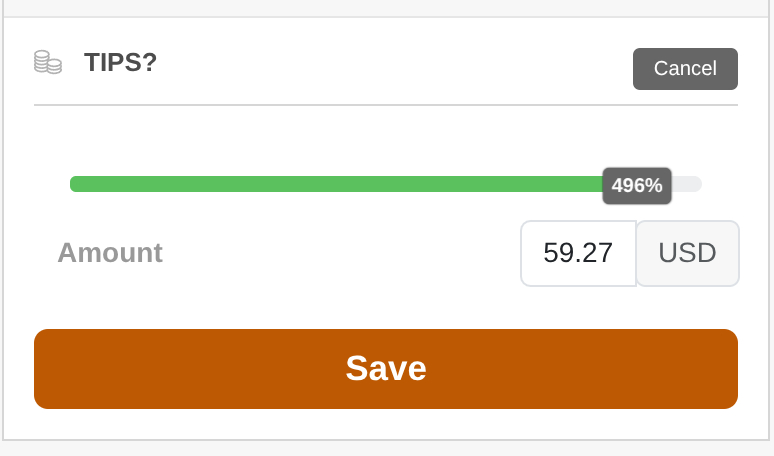Click the far left start of the tip slider

coord(76,184)
